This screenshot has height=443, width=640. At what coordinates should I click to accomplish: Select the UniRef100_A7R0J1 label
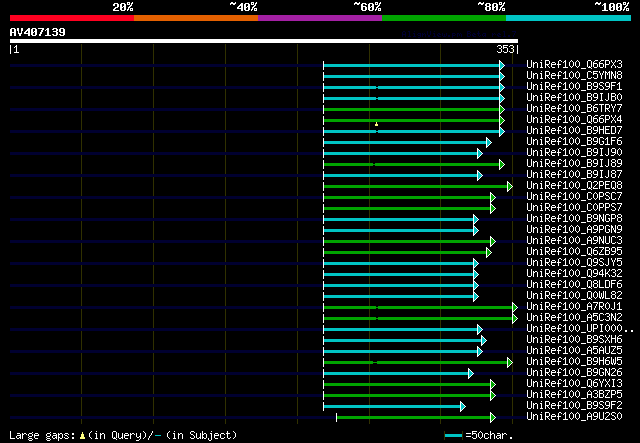tap(574, 307)
